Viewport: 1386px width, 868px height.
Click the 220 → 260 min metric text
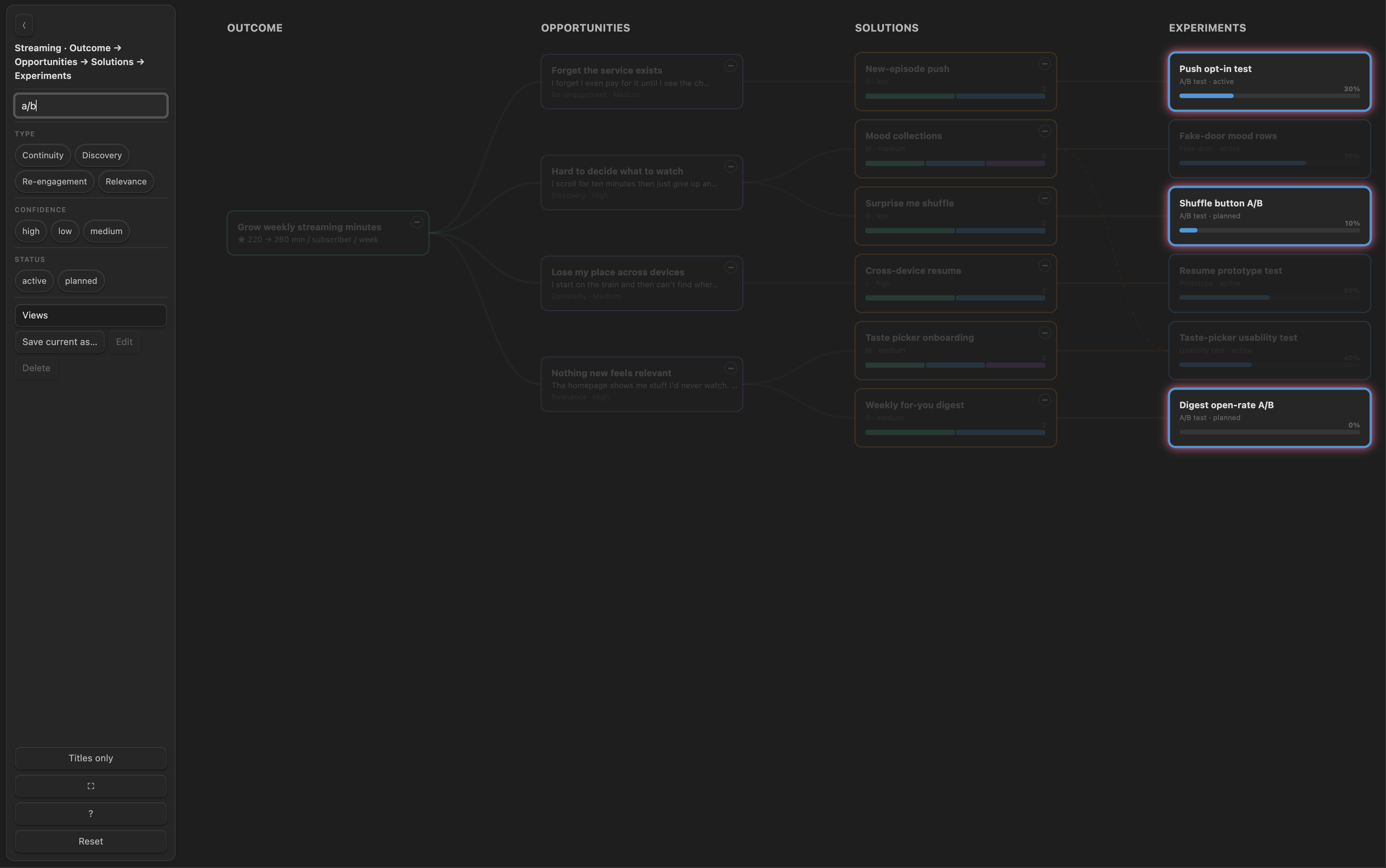click(308, 240)
